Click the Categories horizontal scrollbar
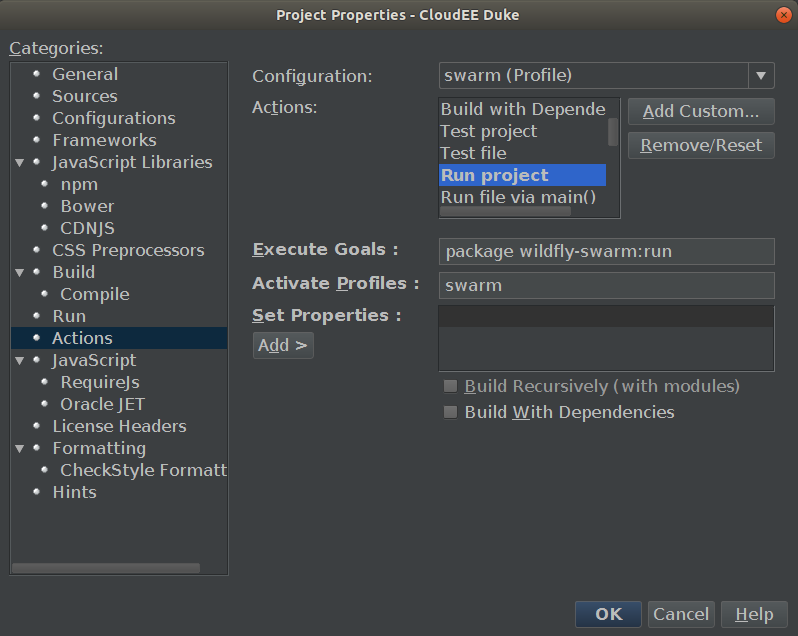 [105, 568]
